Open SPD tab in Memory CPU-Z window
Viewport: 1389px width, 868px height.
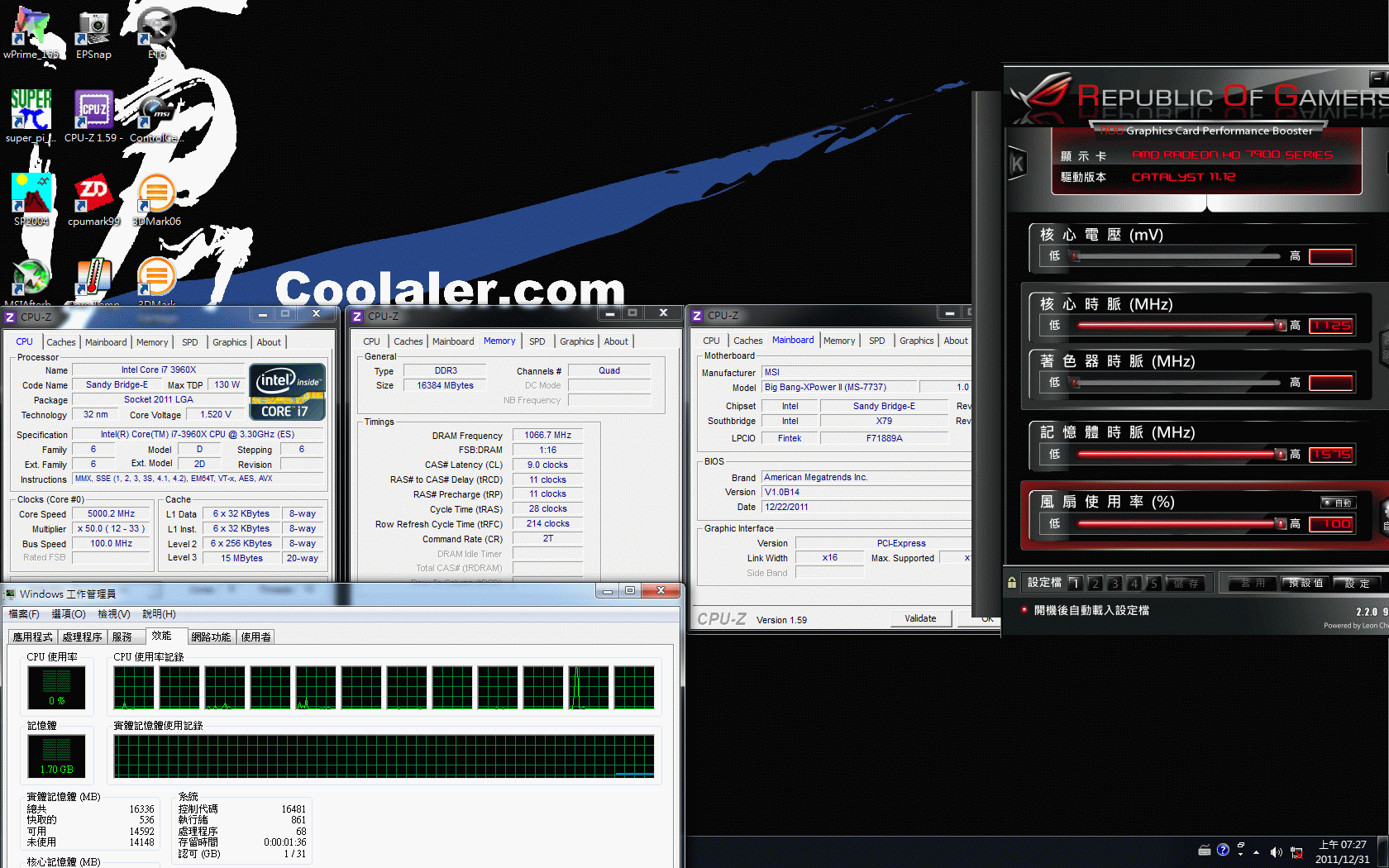(x=537, y=341)
